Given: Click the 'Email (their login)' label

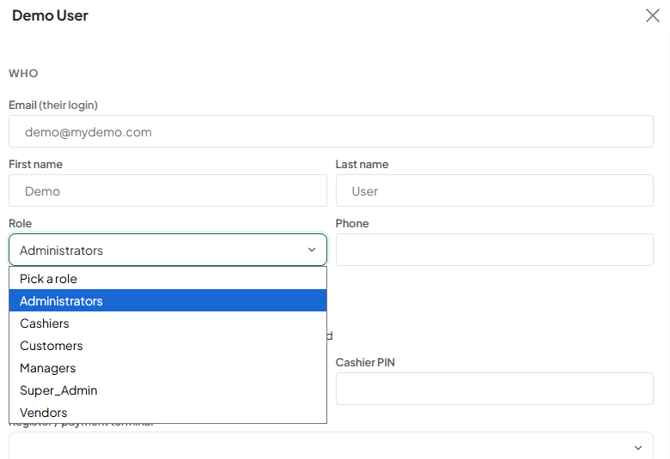Looking at the screenshot, I should [53, 105].
